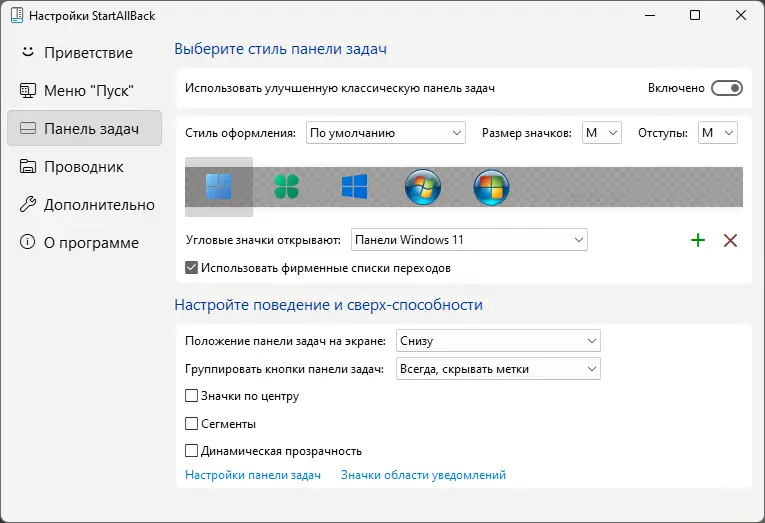Viewport: 765px width, 523px height.
Task: Open the Группировать кнопки панели задач dropdown
Action: pyautogui.click(x=498, y=369)
